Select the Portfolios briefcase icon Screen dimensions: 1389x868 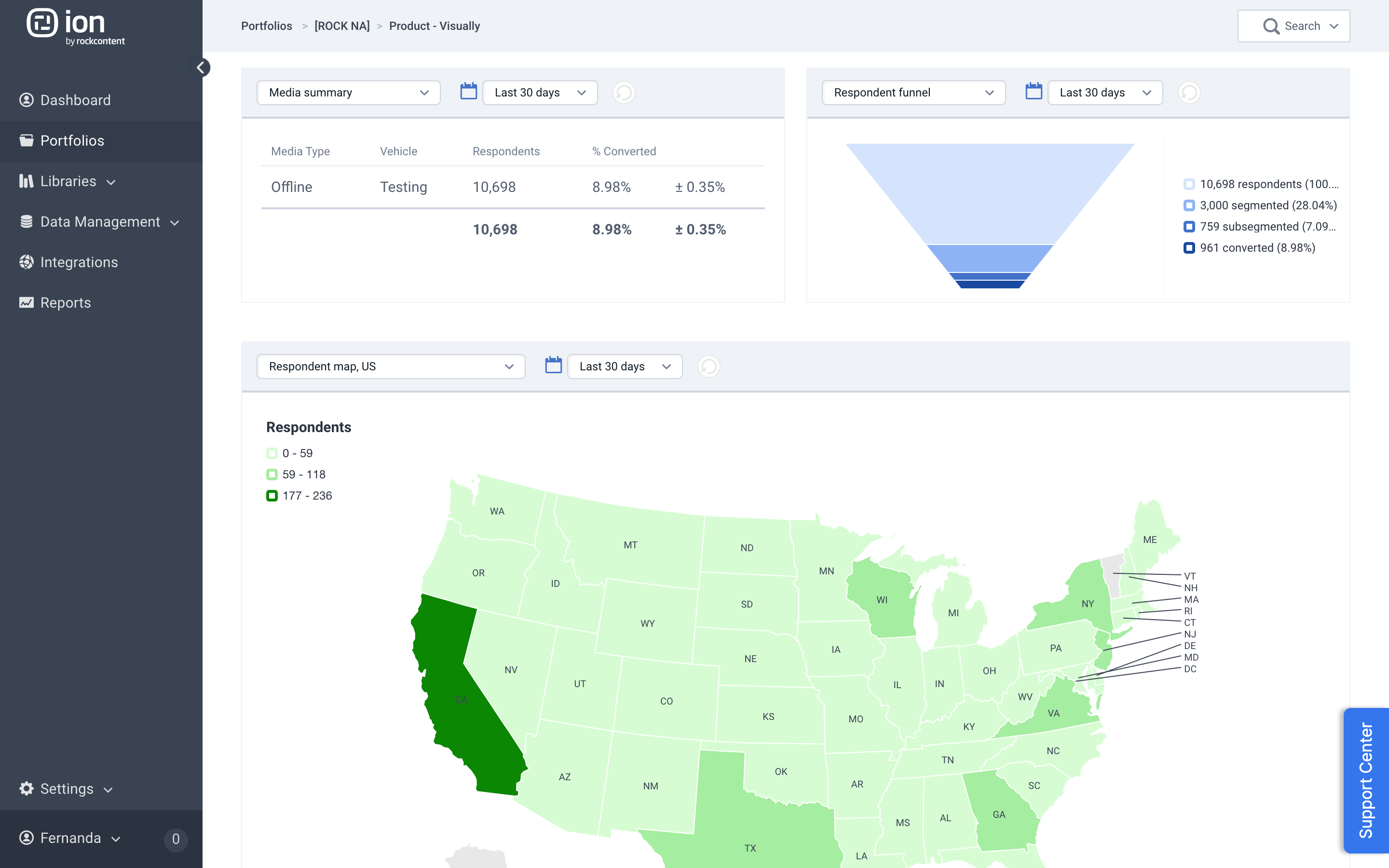27,140
